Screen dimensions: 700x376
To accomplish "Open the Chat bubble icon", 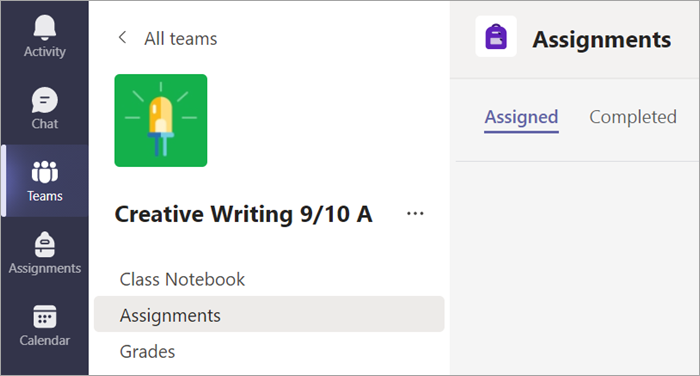I will pyautogui.click(x=45, y=100).
